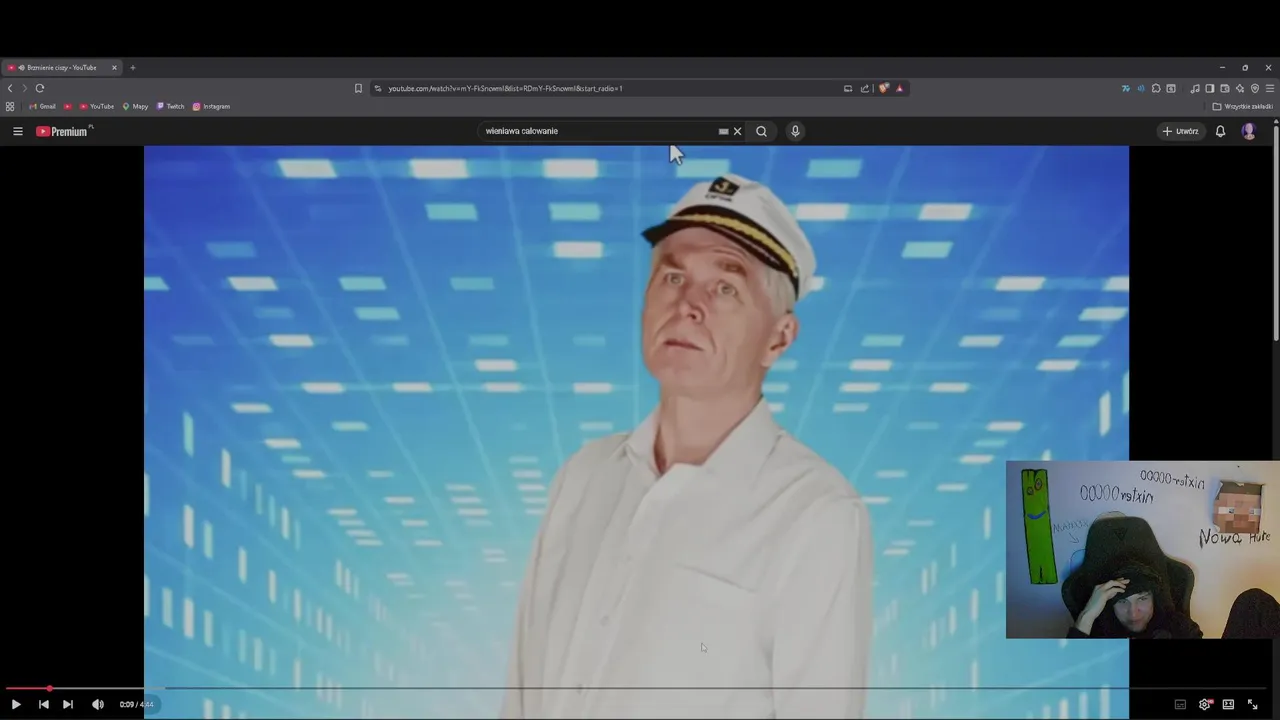Open Brave Shields lion icon
This screenshot has height=720, width=1280.
[x=884, y=88]
